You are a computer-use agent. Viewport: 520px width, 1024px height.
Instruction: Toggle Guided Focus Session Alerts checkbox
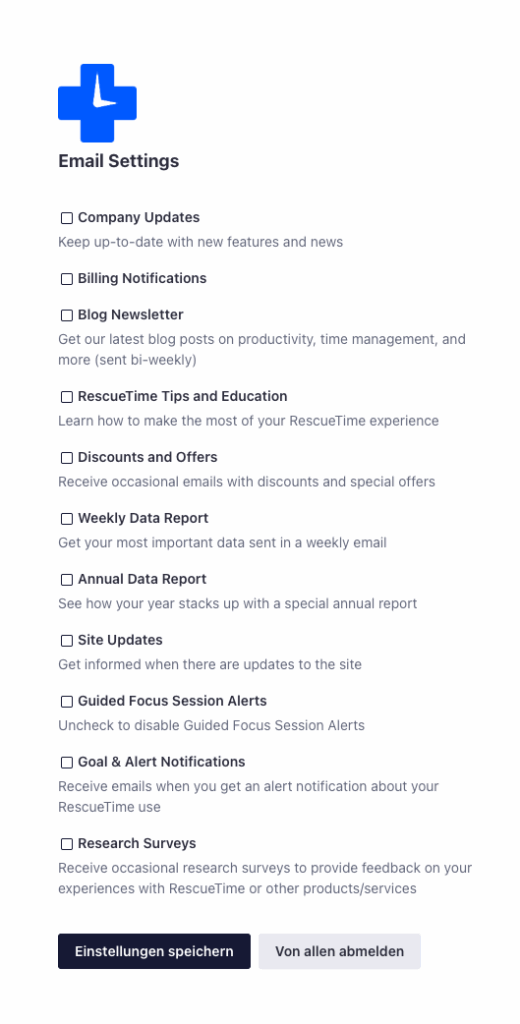(67, 702)
